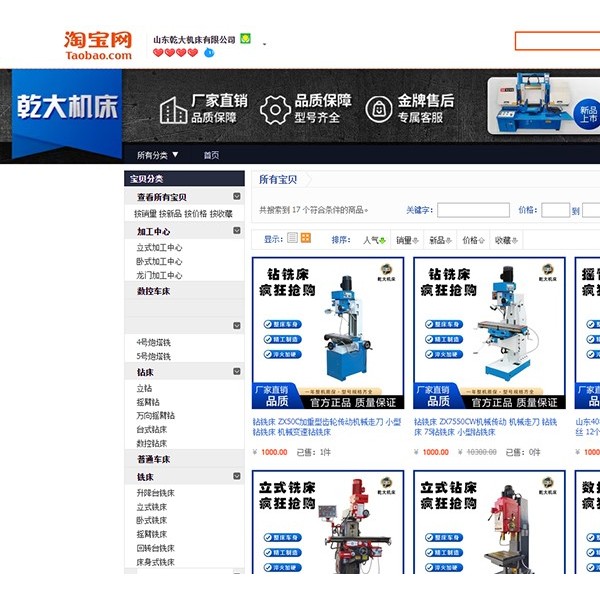This screenshot has width=600, height=600.
Task: Open the 所有分类 dropdown in the nav bar
Action: click(x=157, y=155)
